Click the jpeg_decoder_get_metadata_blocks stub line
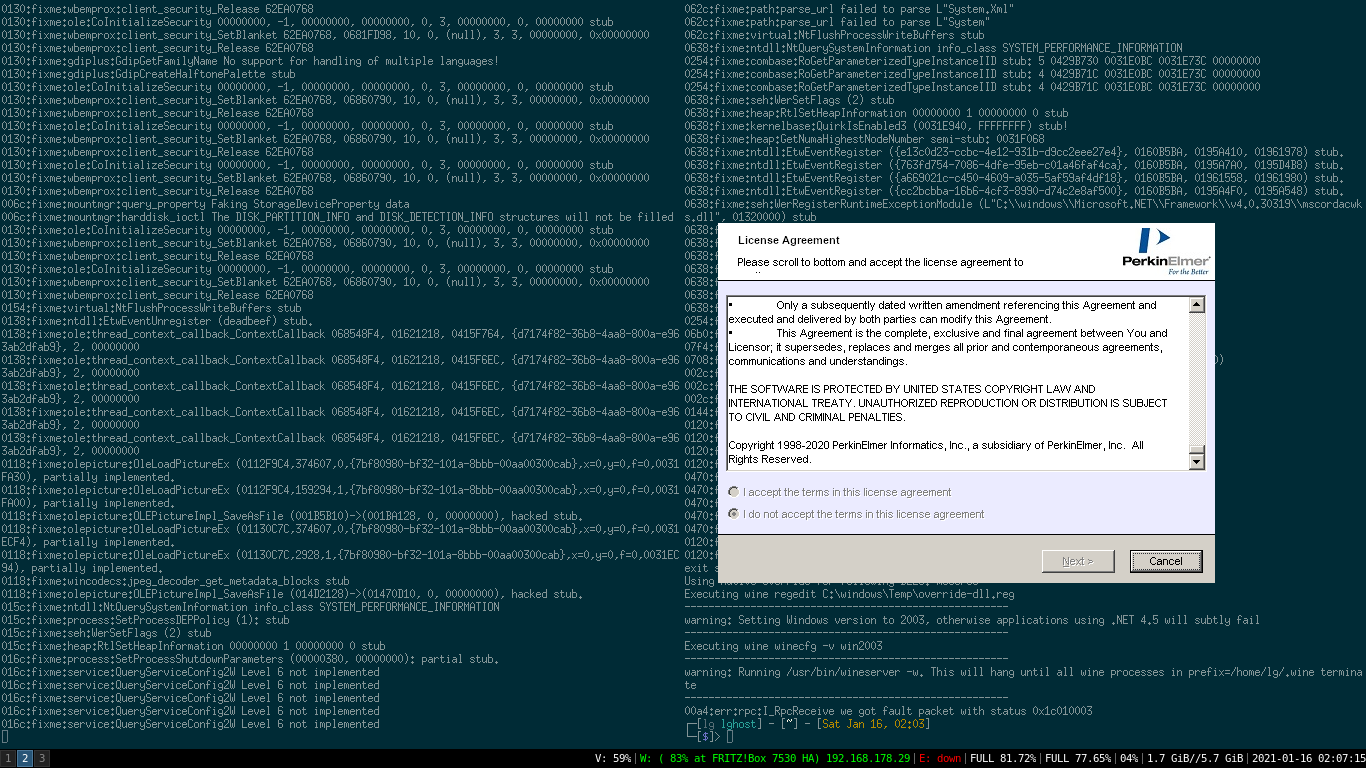 point(175,581)
